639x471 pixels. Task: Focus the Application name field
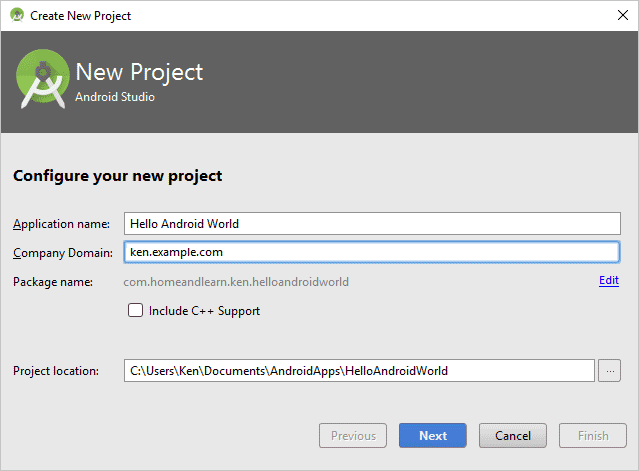[x=372, y=223]
